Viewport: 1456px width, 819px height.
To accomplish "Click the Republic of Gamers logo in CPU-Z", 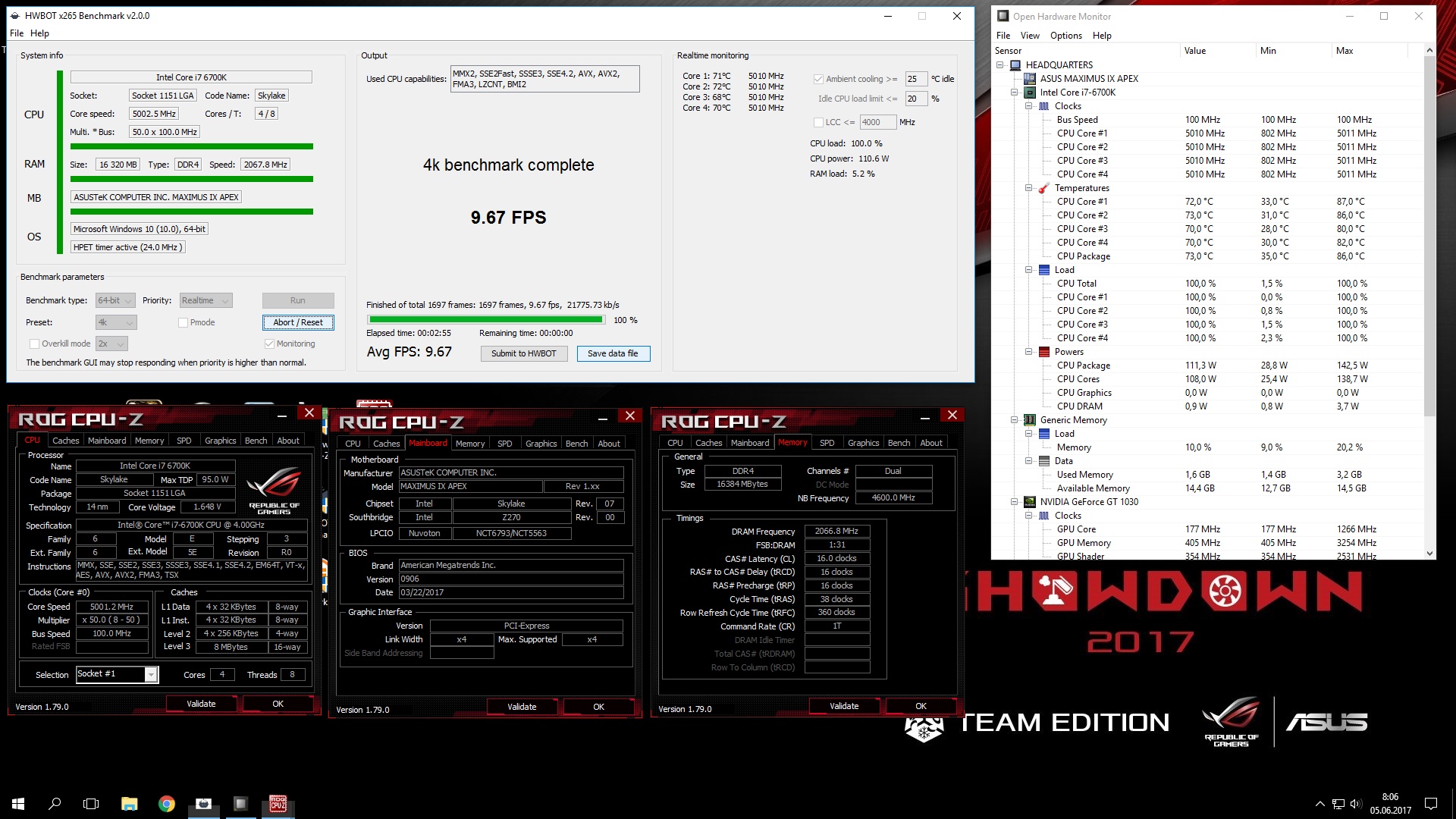I will tap(274, 491).
